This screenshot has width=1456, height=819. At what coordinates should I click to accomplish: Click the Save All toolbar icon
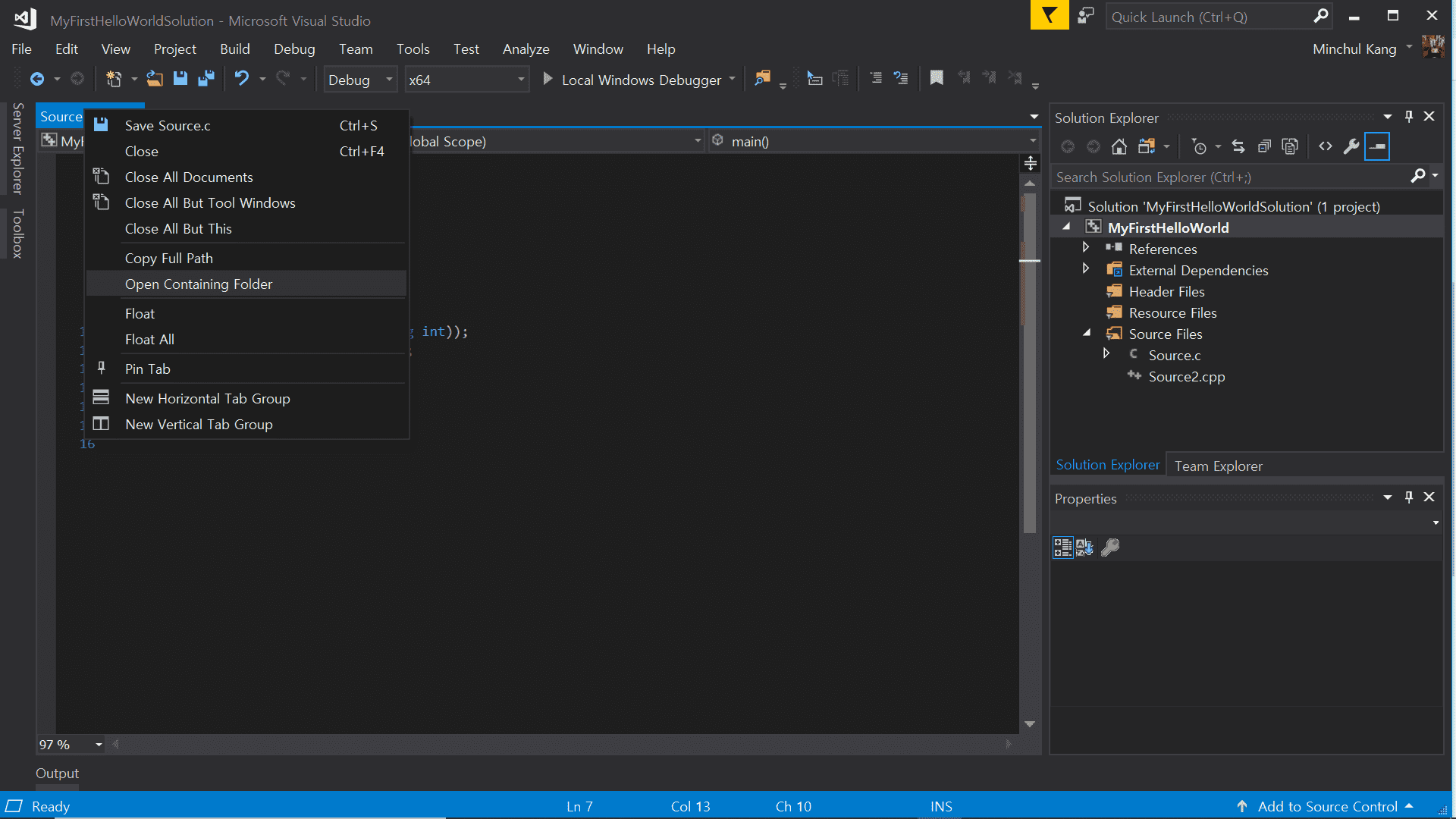206,79
